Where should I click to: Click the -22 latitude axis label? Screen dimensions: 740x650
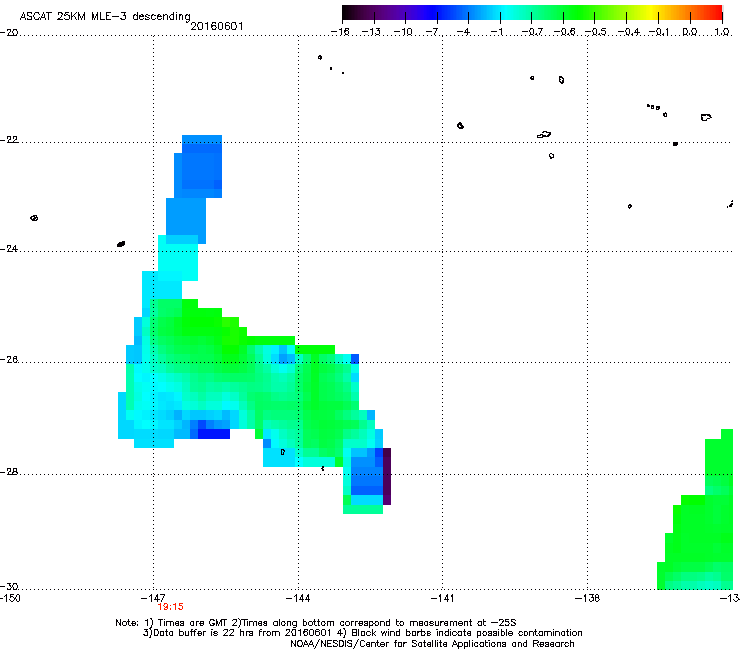point(9,140)
